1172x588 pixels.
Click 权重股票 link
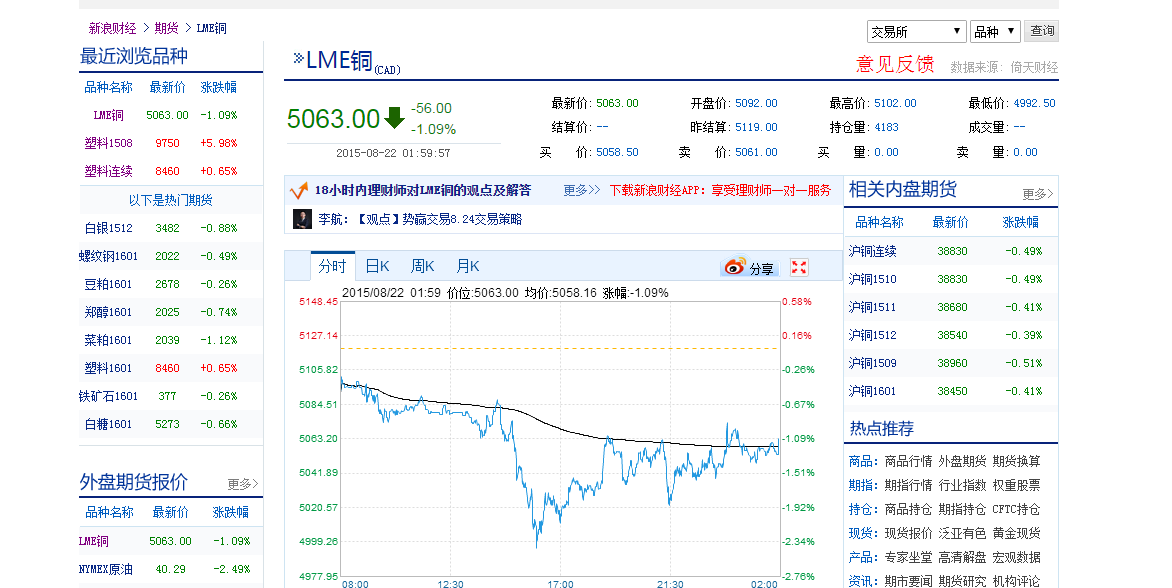1017,486
